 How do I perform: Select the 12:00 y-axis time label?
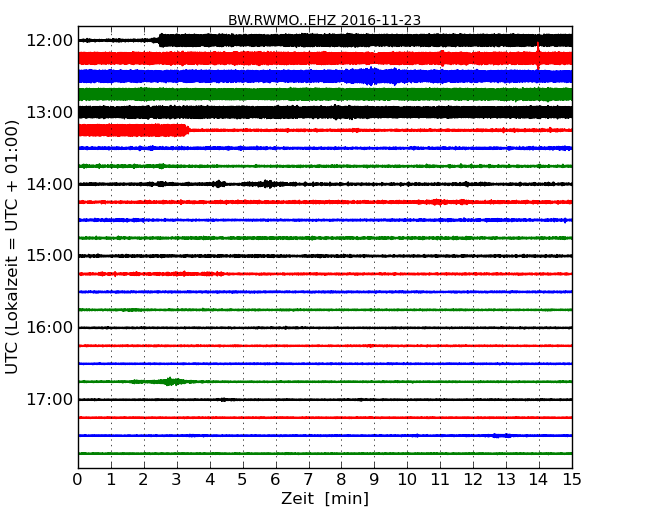tap(49, 41)
